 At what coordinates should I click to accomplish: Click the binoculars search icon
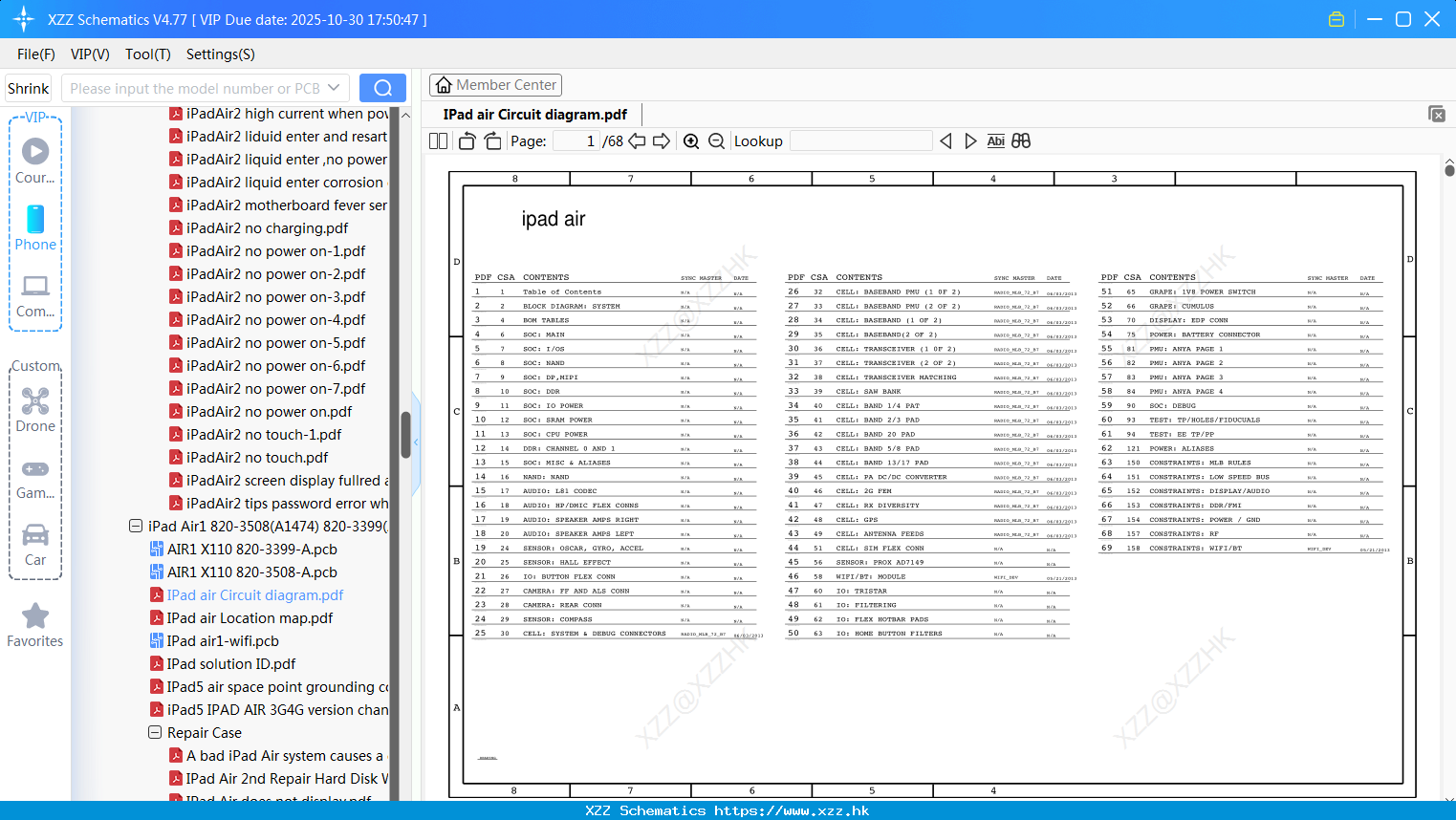1021,141
